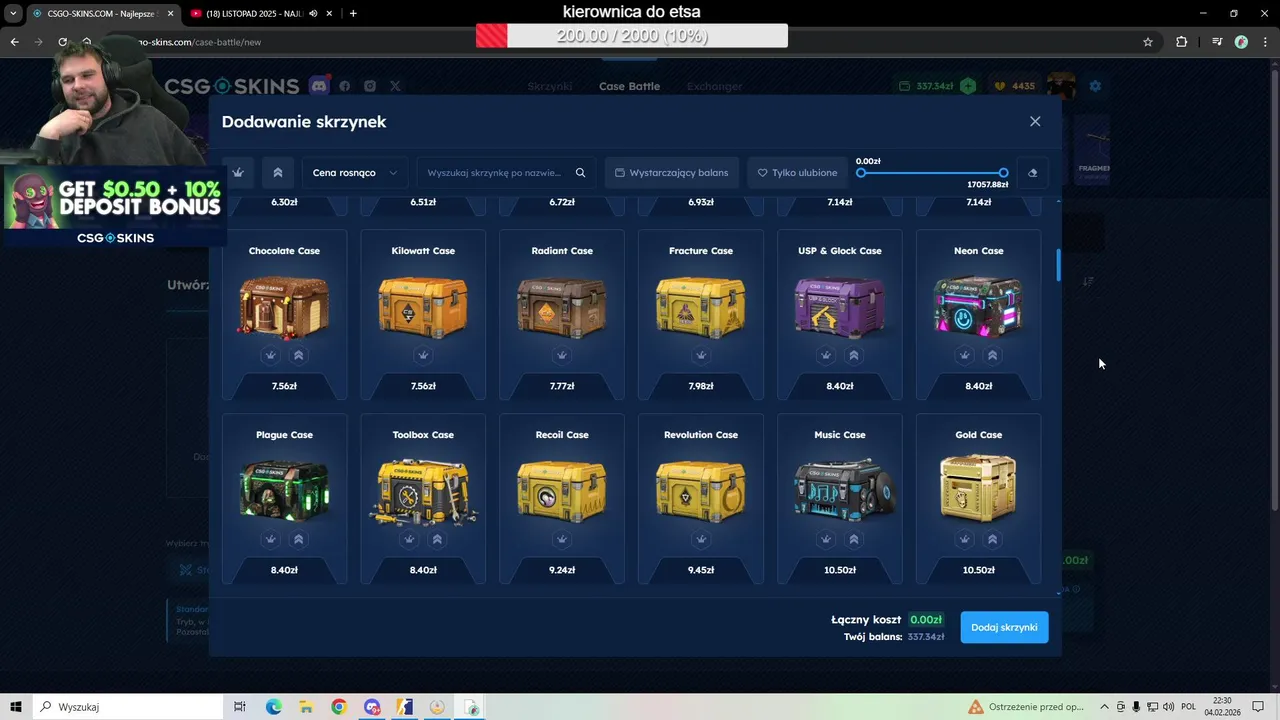Click crown badge under Neon Case
The height and width of the screenshot is (720, 1280).
point(965,355)
